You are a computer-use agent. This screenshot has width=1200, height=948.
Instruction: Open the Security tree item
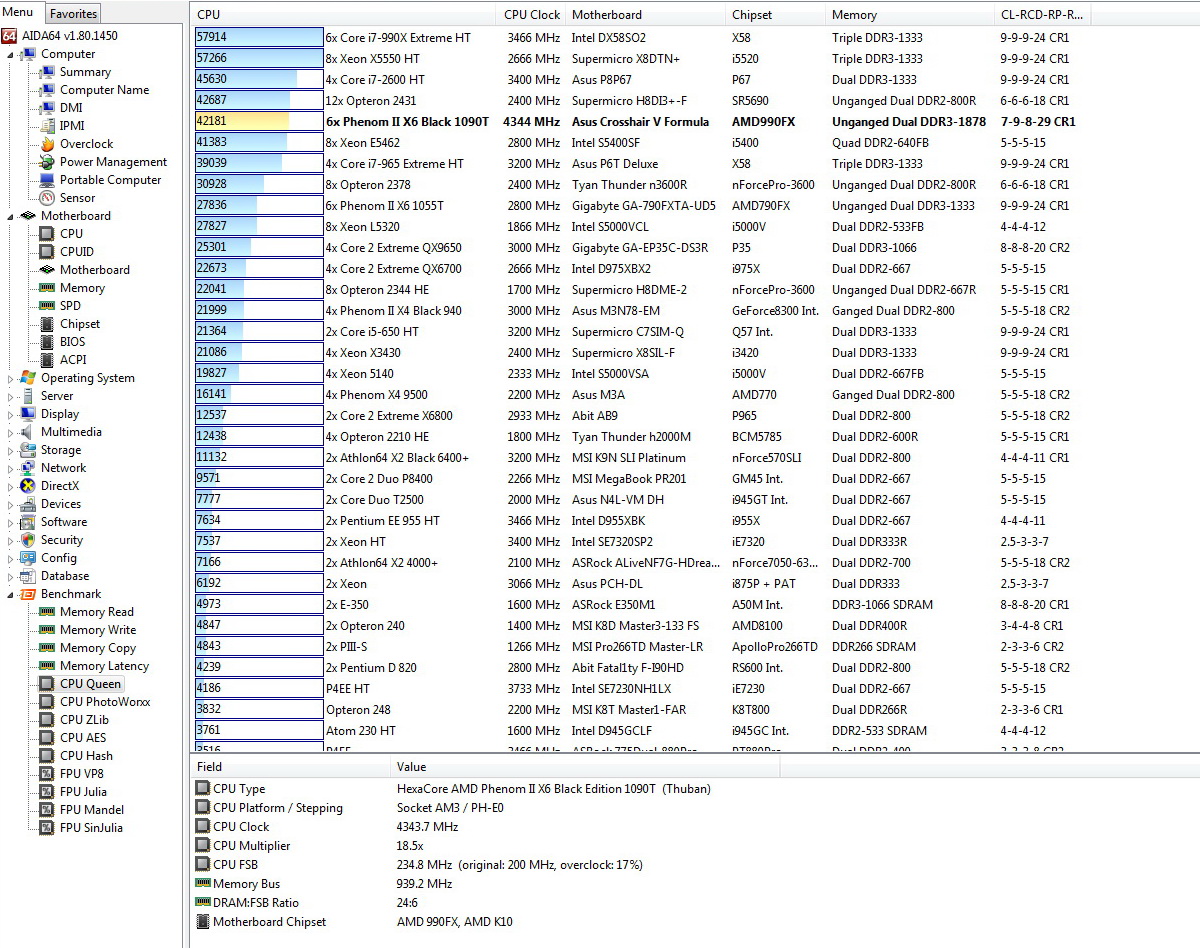61,540
